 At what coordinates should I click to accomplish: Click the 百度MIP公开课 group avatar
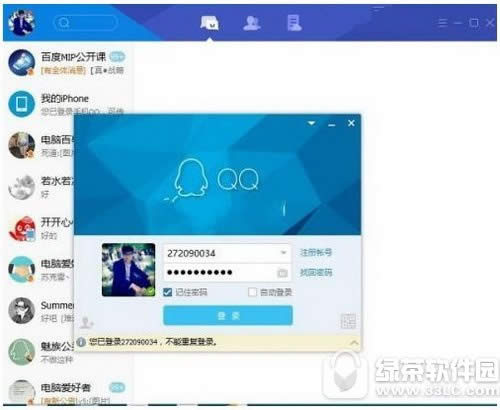(22, 62)
